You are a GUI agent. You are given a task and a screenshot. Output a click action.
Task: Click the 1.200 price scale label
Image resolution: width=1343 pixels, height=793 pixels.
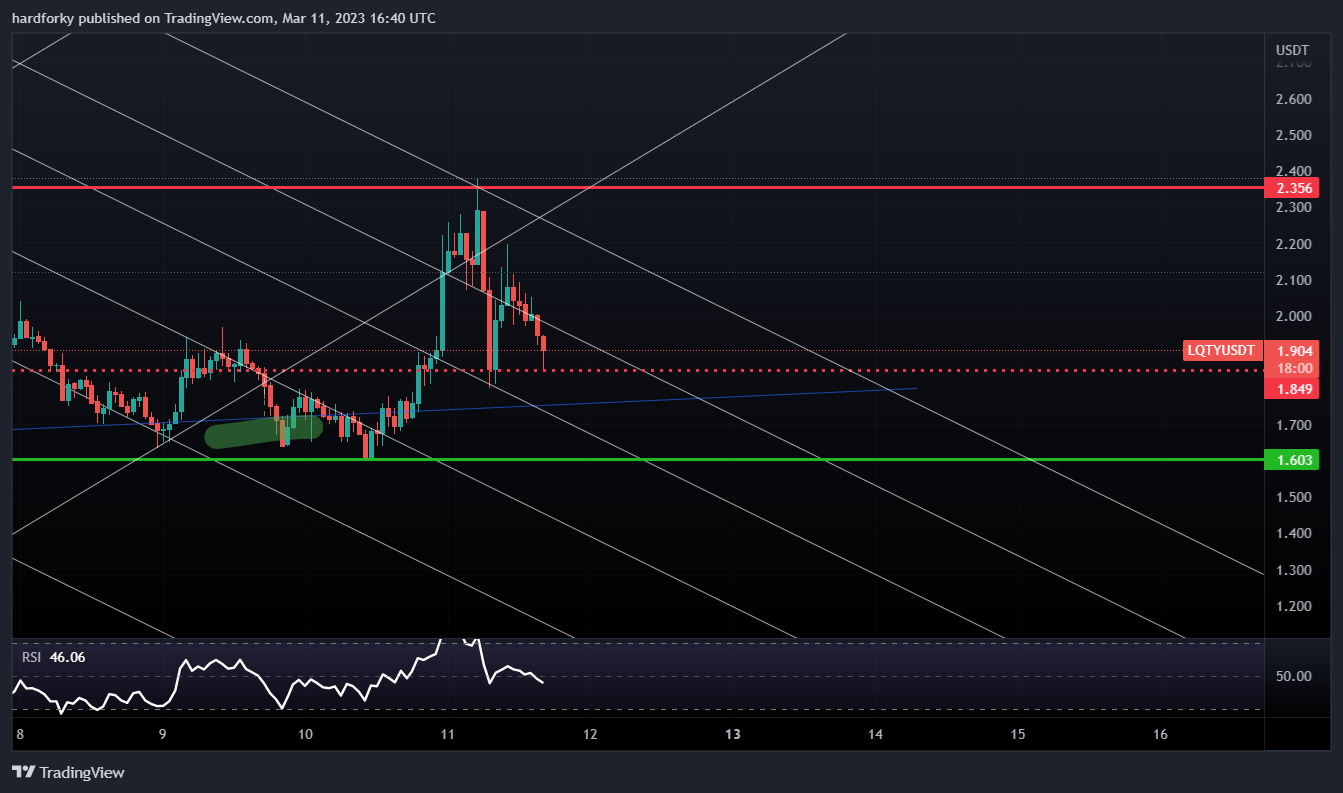(x=1294, y=606)
